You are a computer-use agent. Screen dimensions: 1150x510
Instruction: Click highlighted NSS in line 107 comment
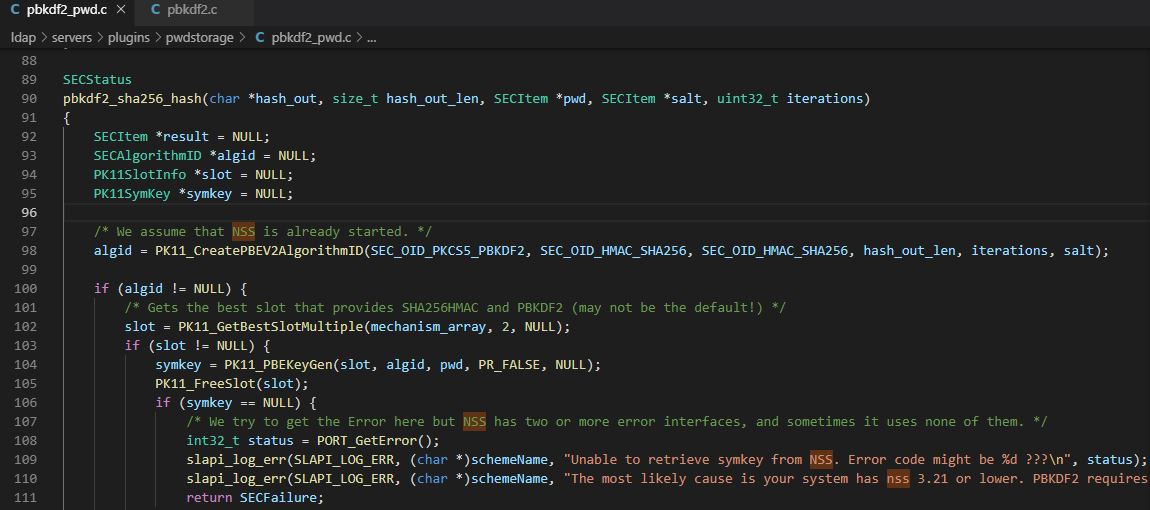[x=475, y=422]
